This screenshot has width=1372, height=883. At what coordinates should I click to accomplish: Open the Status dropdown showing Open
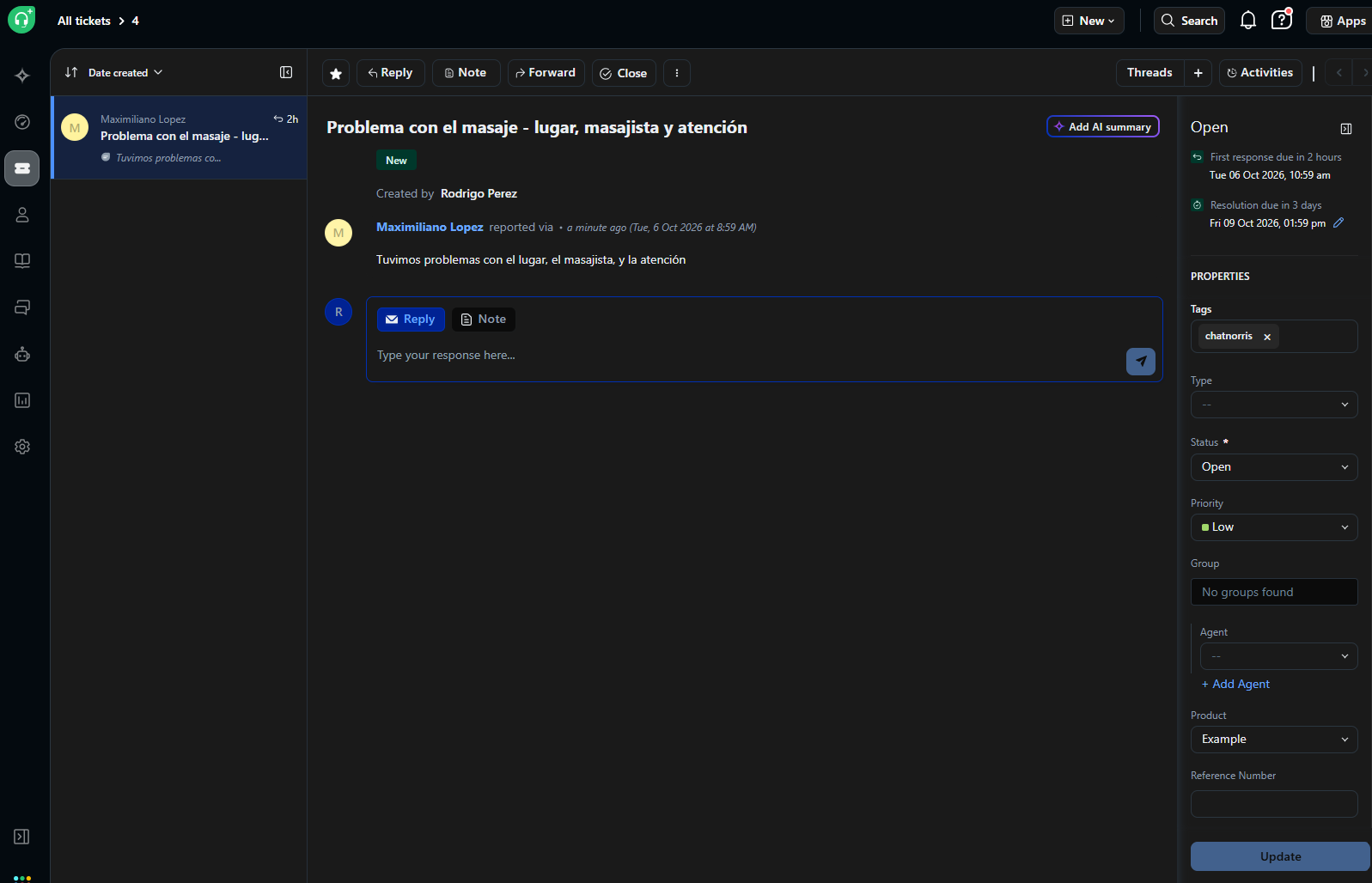[x=1274, y=467]
